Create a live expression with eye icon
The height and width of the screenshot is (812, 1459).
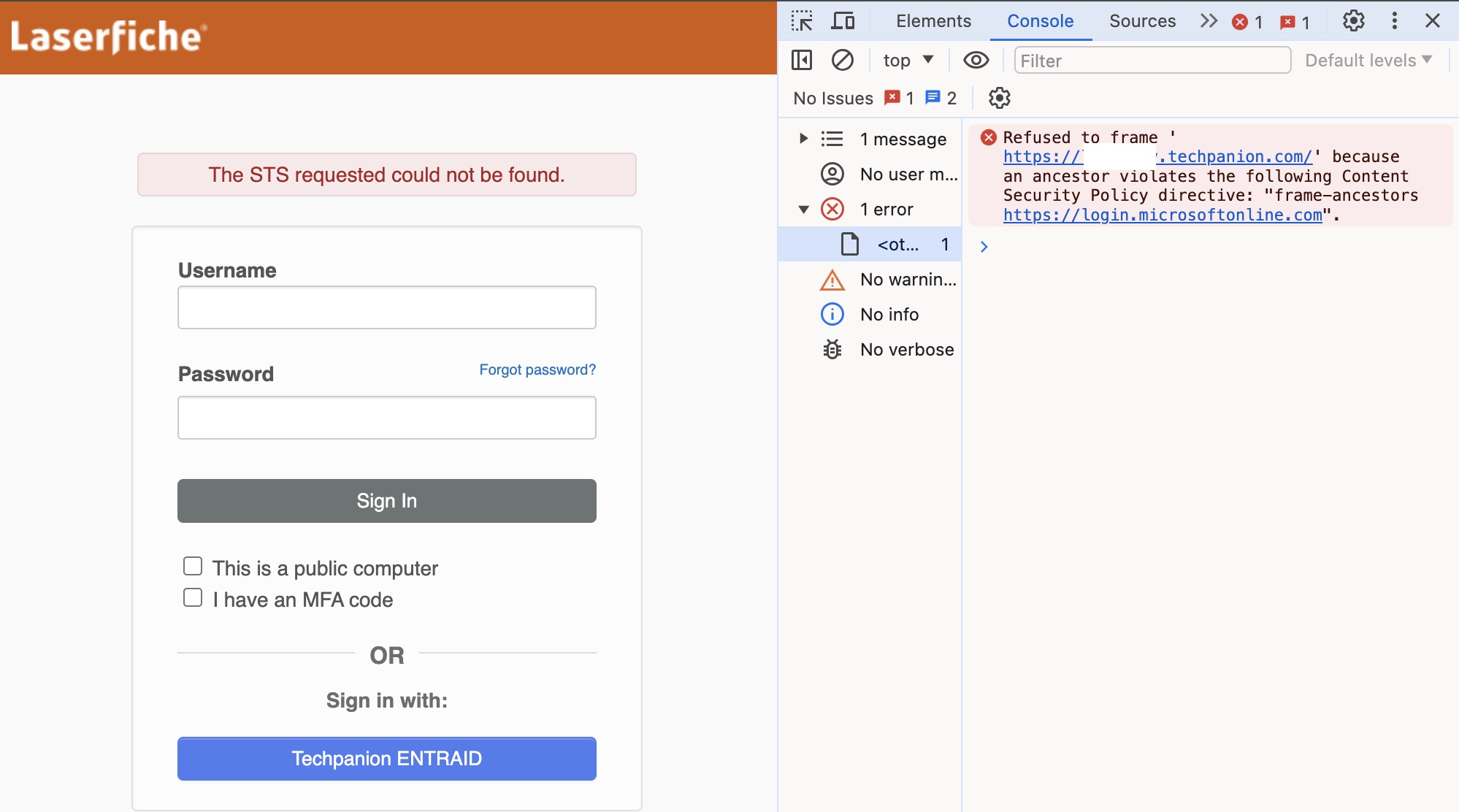click(976, 60)
